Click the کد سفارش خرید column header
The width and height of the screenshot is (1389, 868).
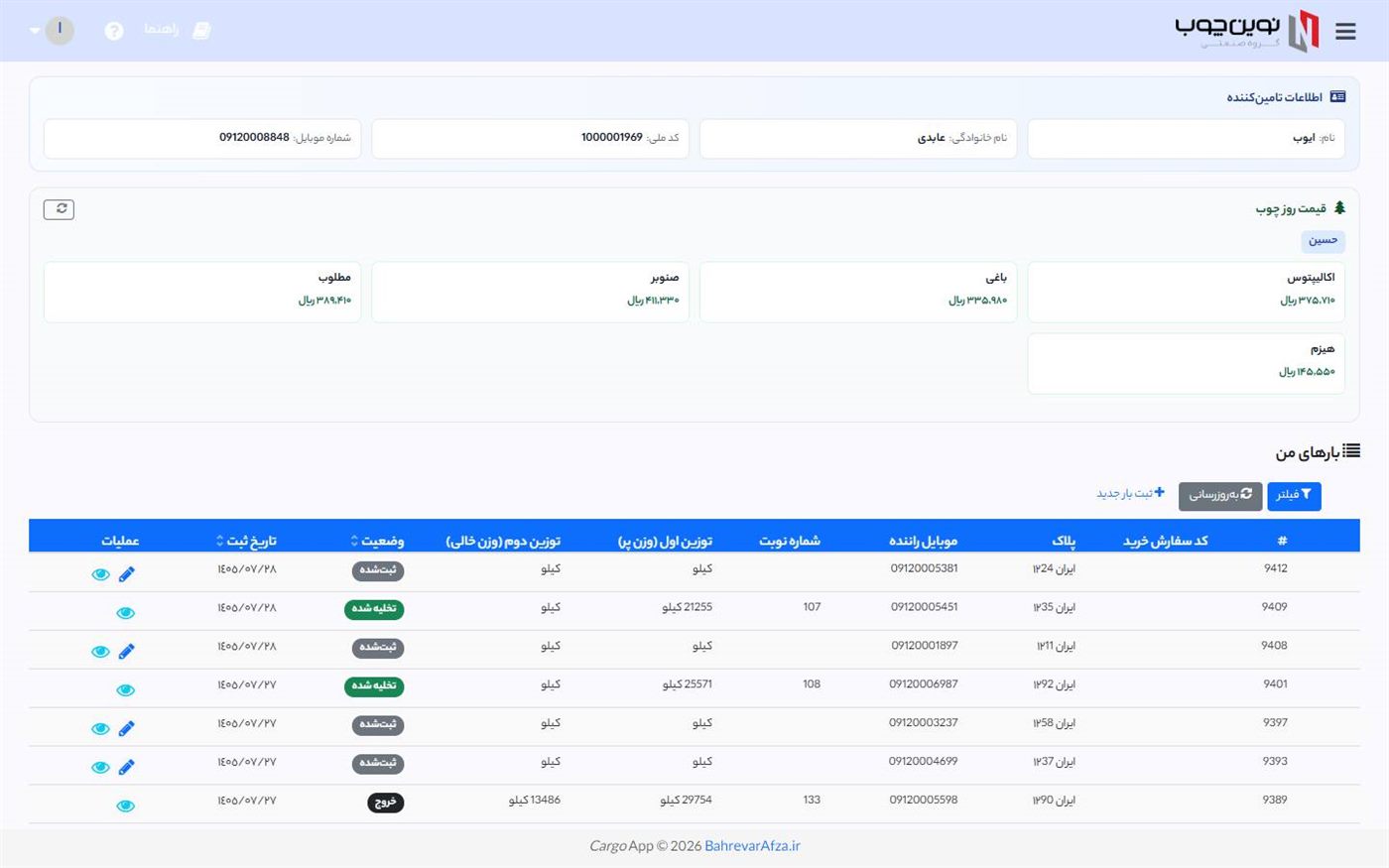(x=1166, y=541)
